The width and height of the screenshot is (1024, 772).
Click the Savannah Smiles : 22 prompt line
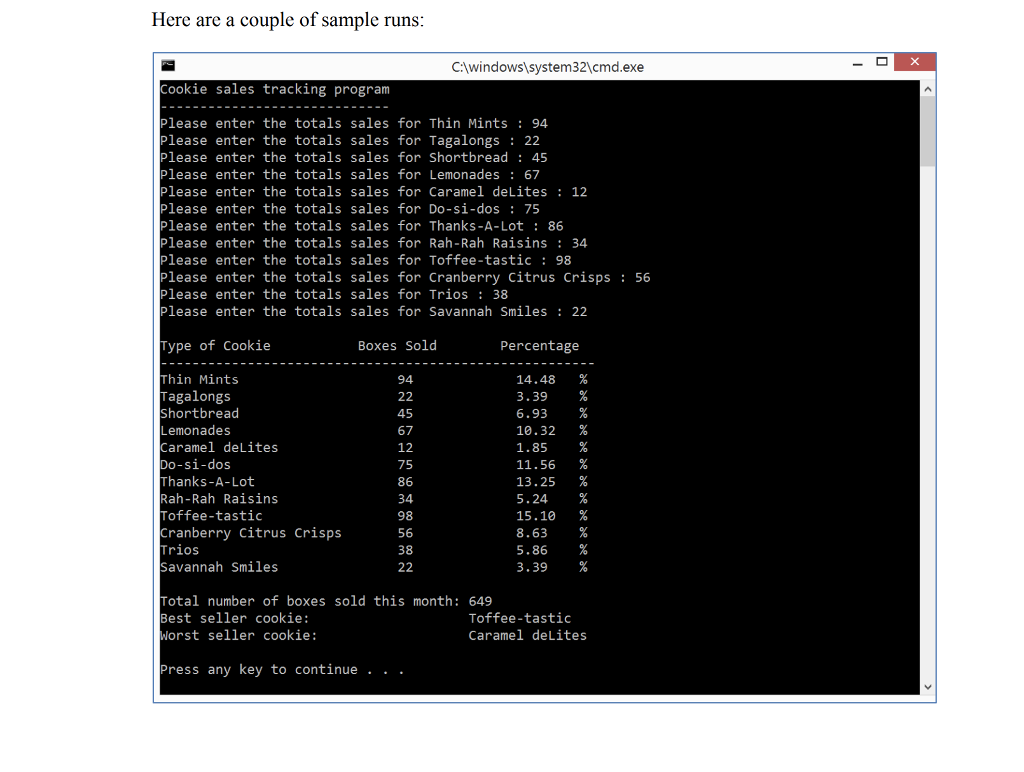(374, 312)
